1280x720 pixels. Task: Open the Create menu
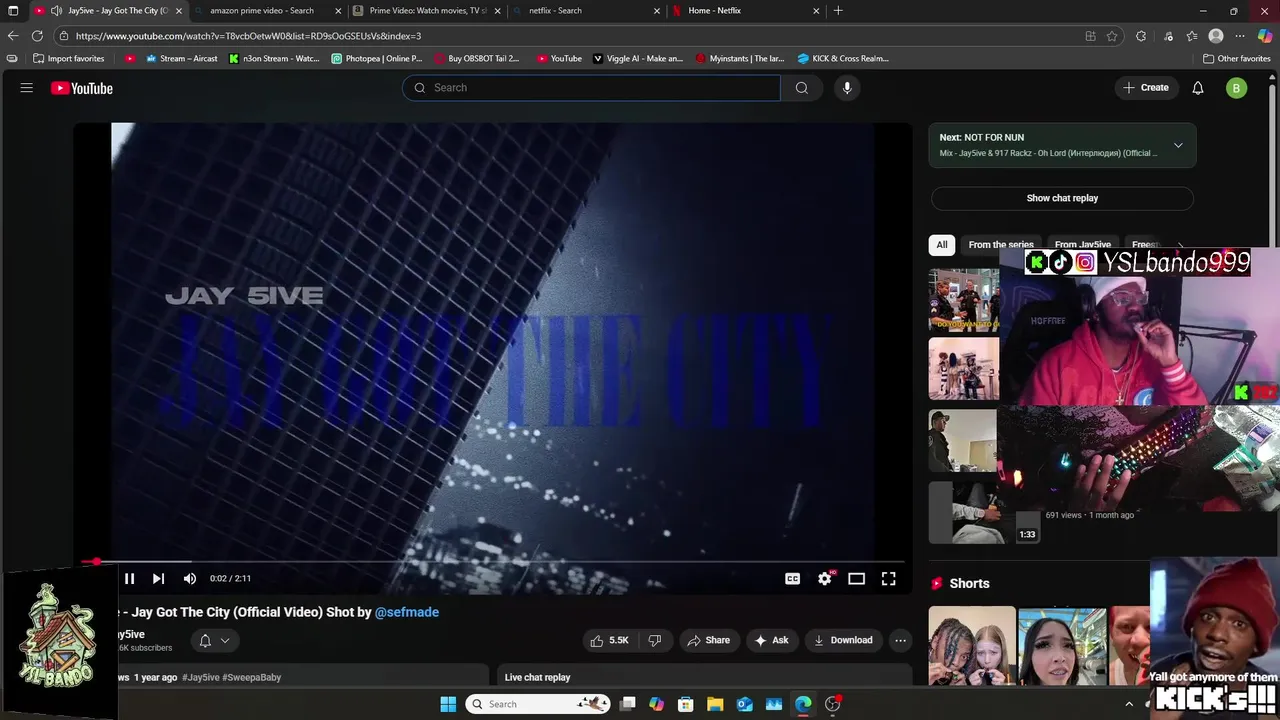point(1146,88)
